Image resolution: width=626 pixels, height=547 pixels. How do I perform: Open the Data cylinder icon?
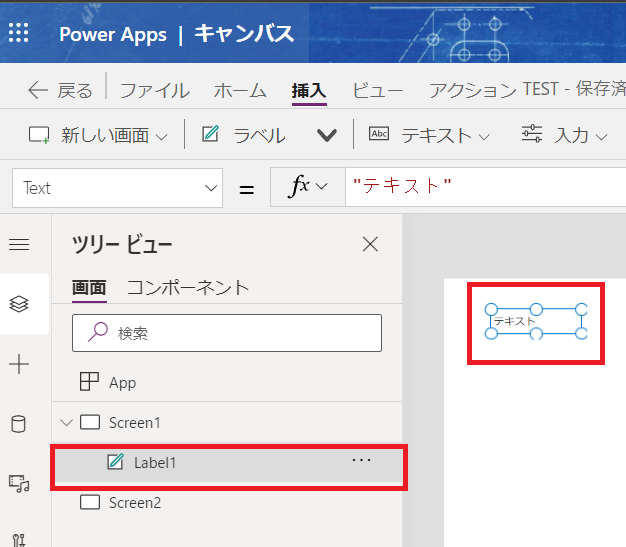point(18,424)
